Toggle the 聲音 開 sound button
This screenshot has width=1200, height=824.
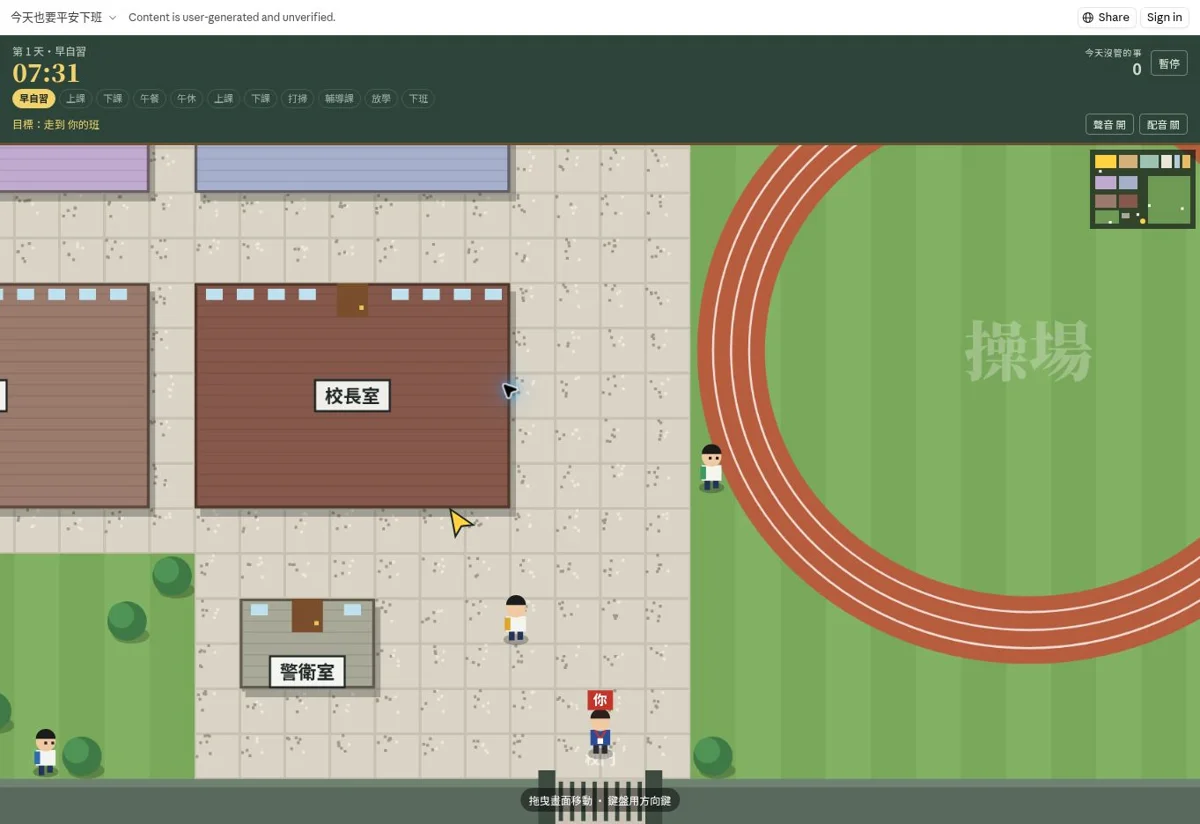coord(1109,124)
